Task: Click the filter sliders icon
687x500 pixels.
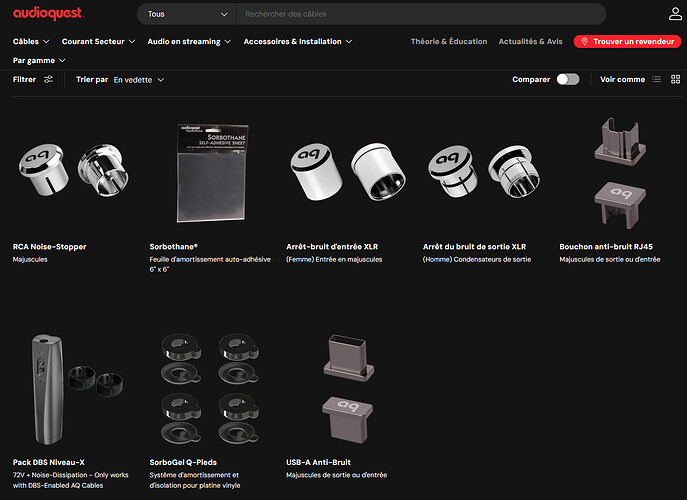Action: [x=48, y=79]
